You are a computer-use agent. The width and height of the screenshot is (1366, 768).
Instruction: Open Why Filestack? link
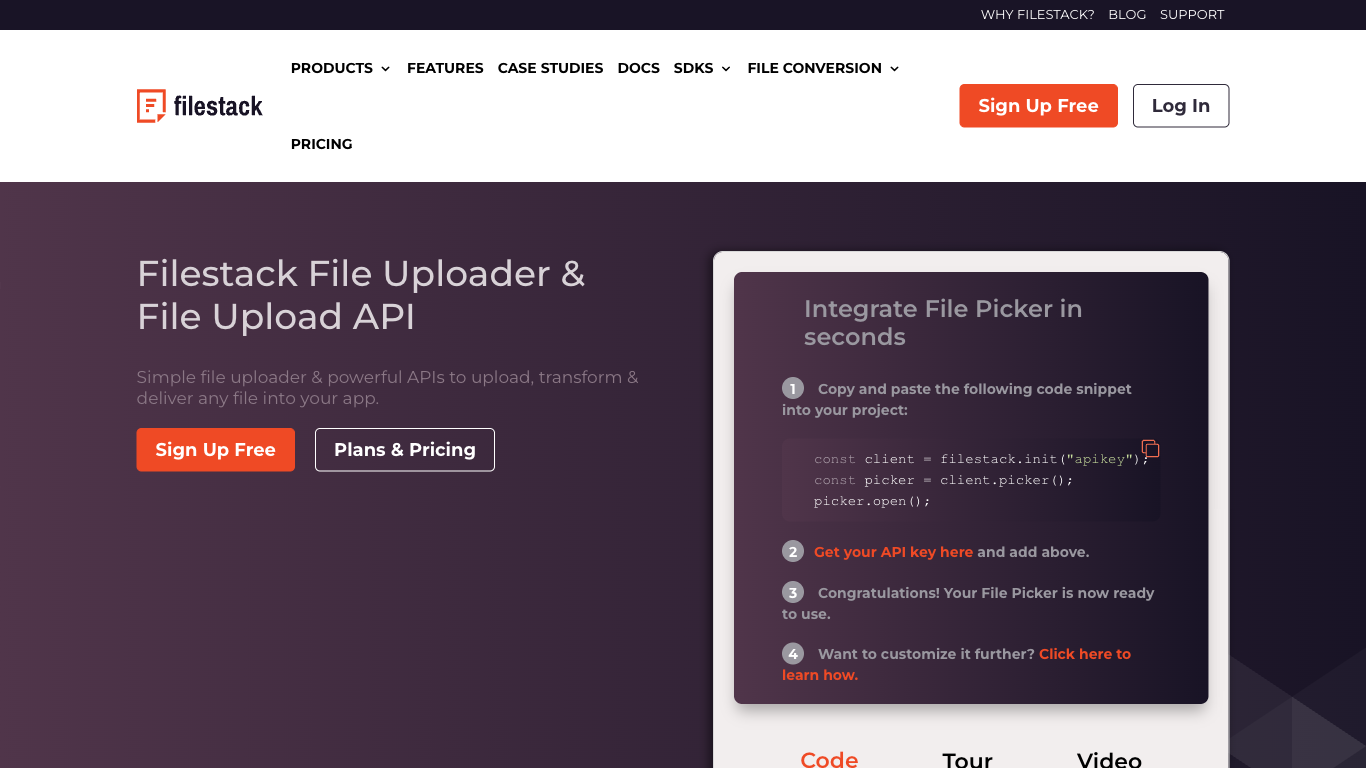[x=1037, y=15]
